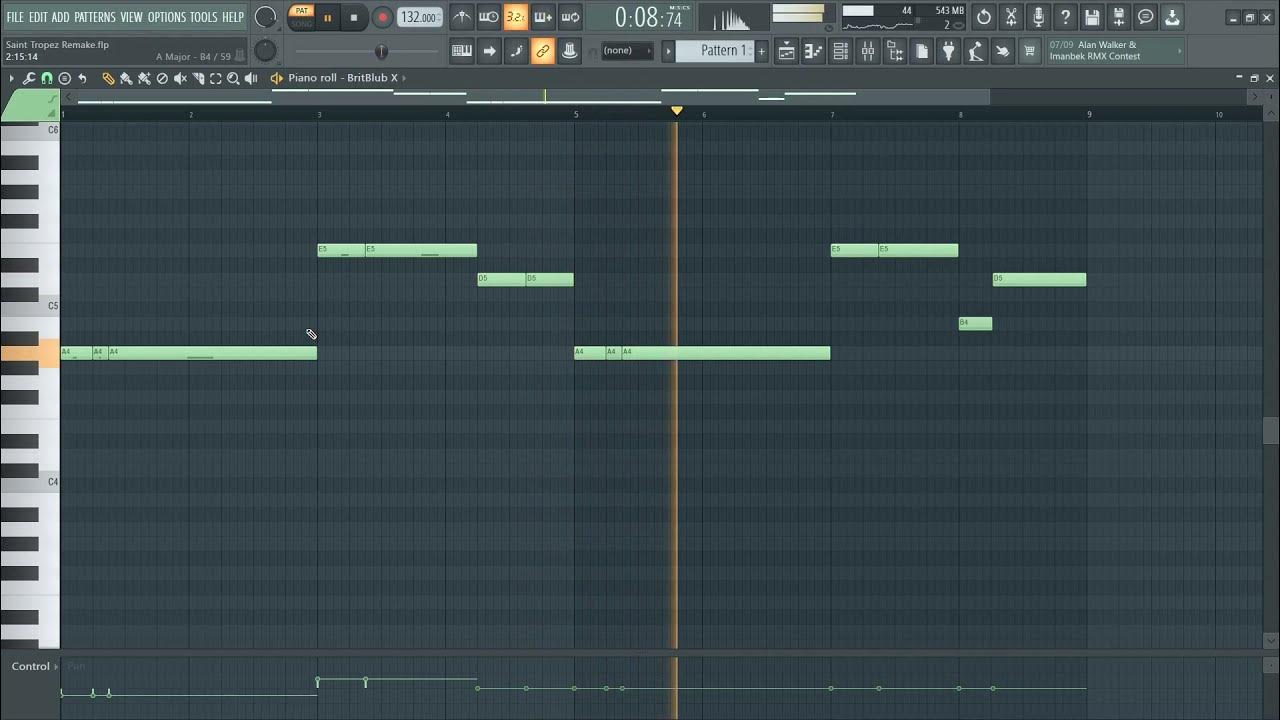Add a new pattern with plus button
Screen dimensions: 1280x720
click(761, 51)
